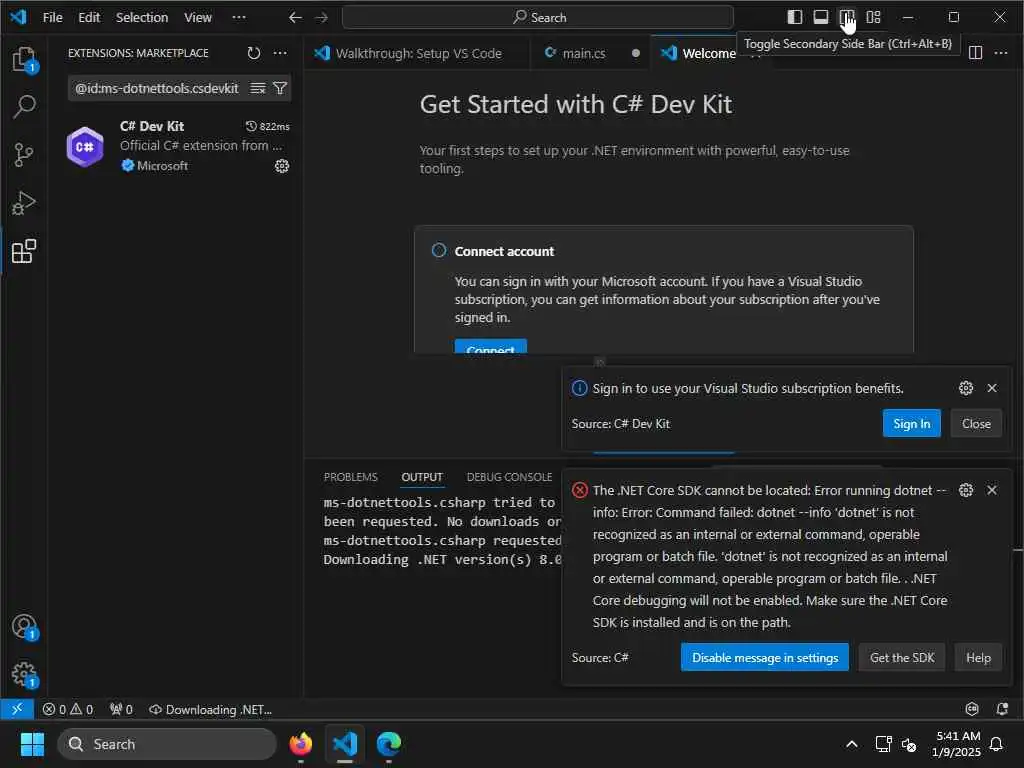This screenshot has height=768, width=1024.
Task: Select the C# Dev Kit extension entry
Action: coord(178,146)
